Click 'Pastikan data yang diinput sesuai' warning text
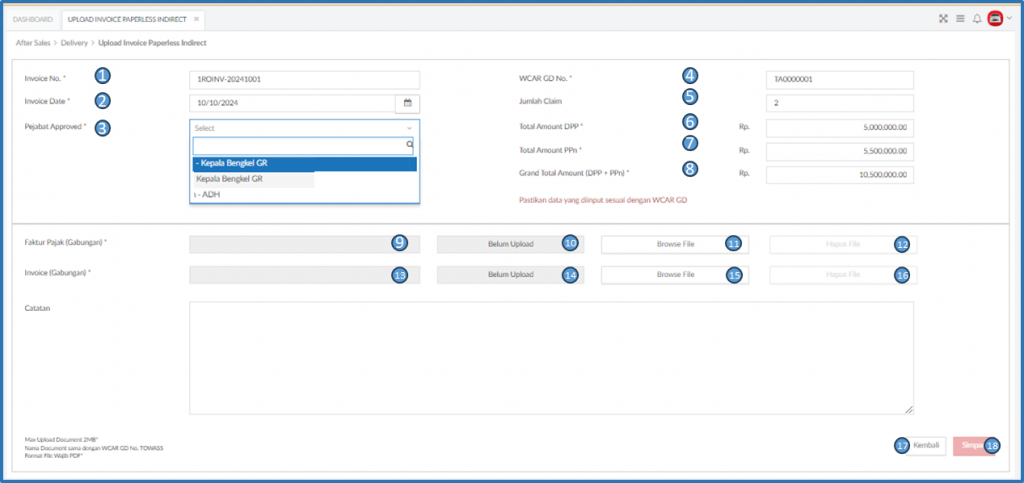This screenshot has width=1024, height=483. pos(603,200)
